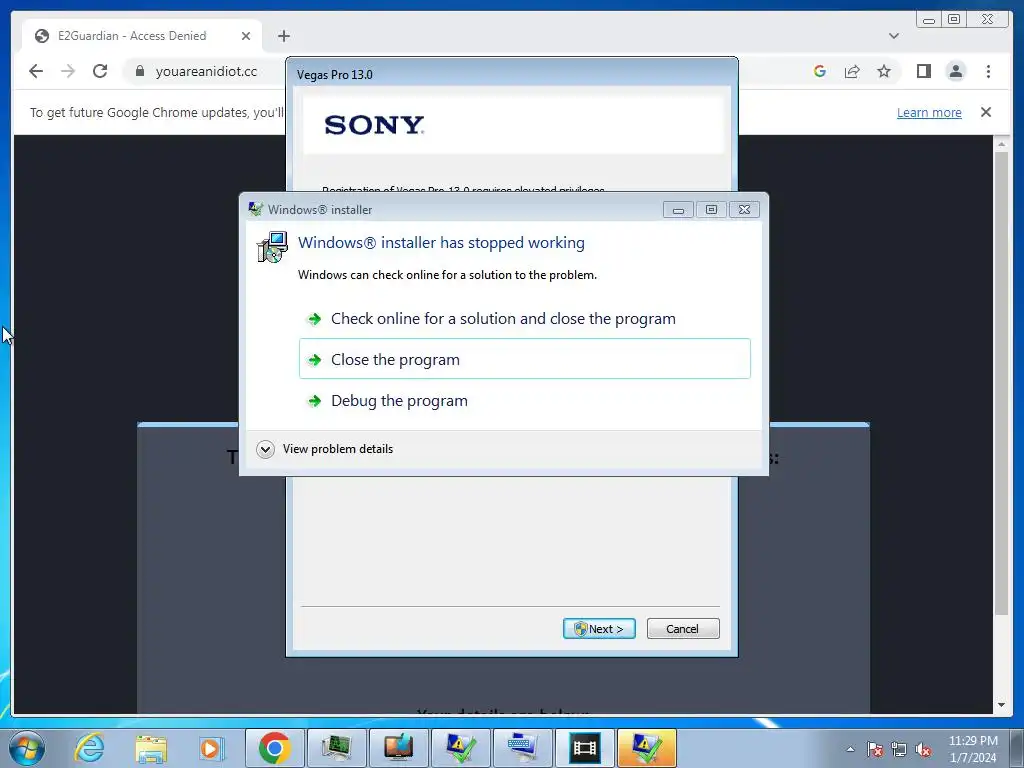Open the colorful monitor taskbar app
Viewport: 1024px width, 768px height.
coord(398,748)
